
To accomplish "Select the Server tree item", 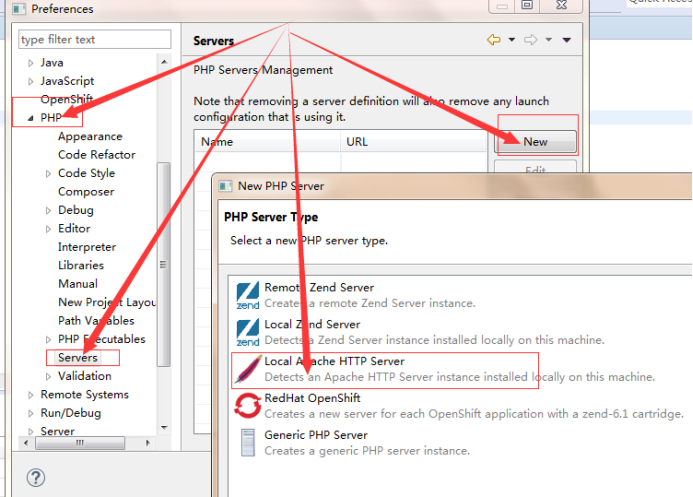I will (x=57, y=431).
